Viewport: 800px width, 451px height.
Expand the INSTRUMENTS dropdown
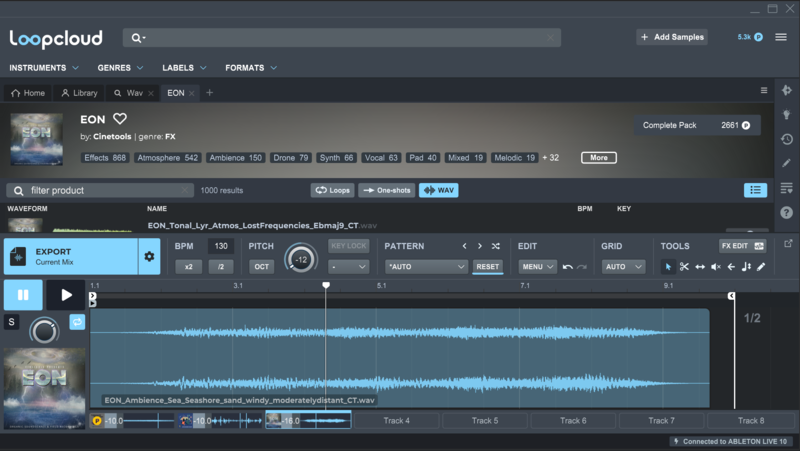click(x=44, y=68)
